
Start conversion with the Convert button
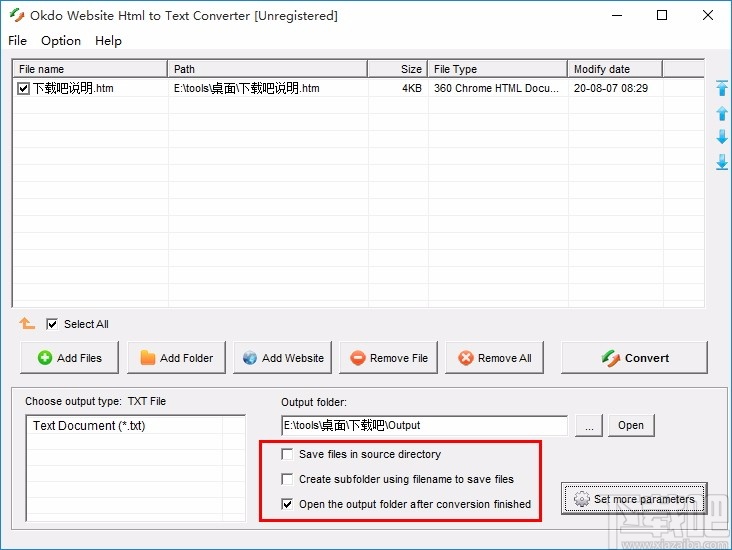(x=634, y=358)
